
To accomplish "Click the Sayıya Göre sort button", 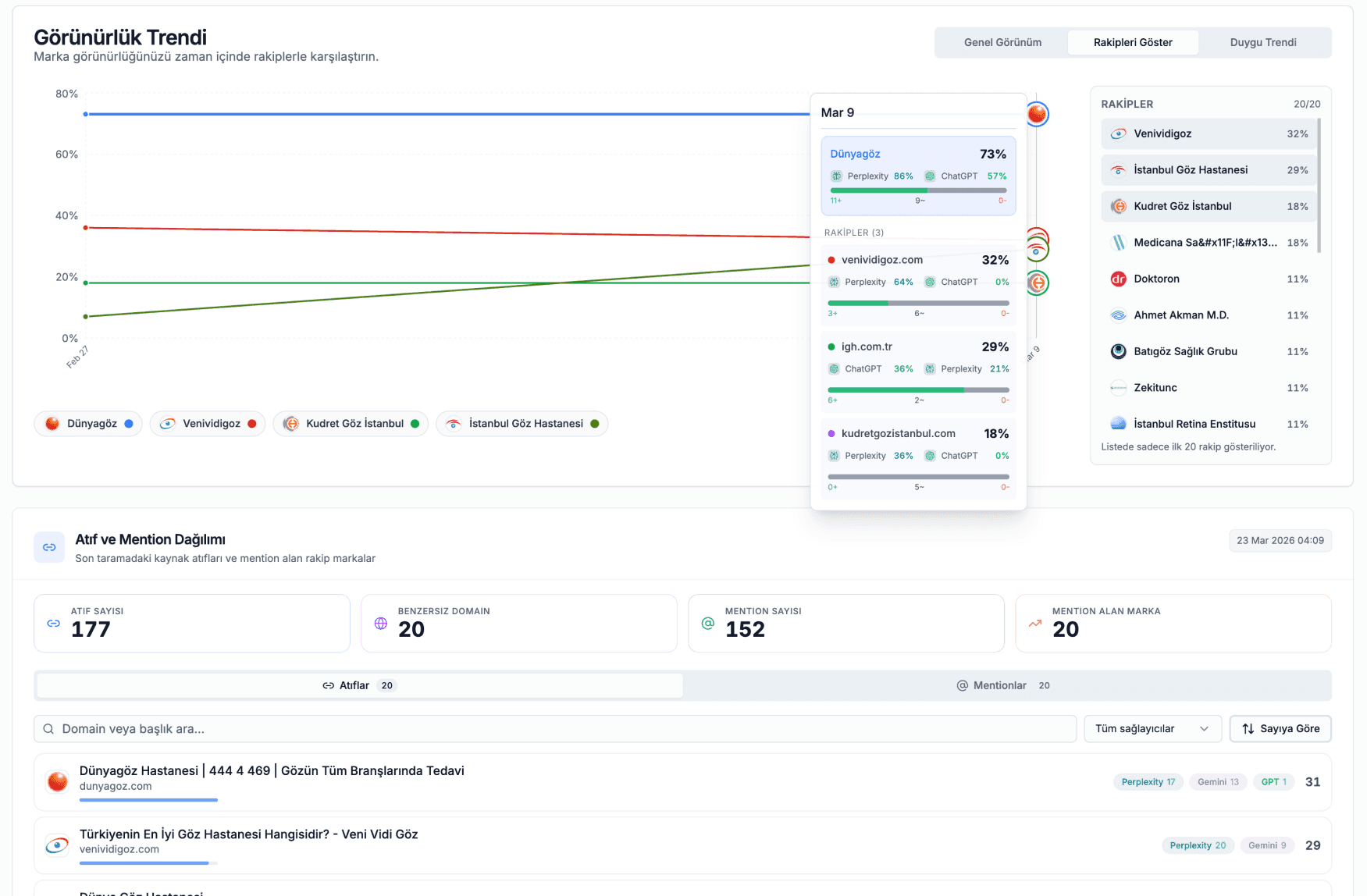I will click(1280, 729).
